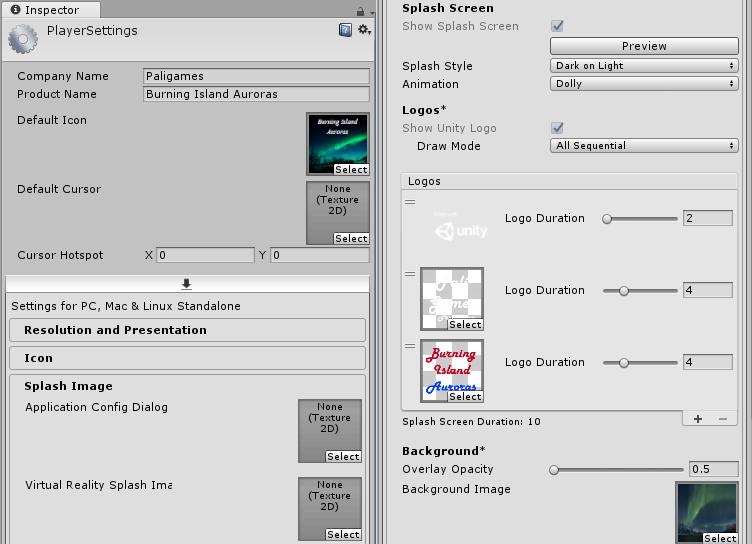Click the Cursor Hotspot Y field
Image resolution: width=752 pixels, height=544 pixels.
pos(320,255)
